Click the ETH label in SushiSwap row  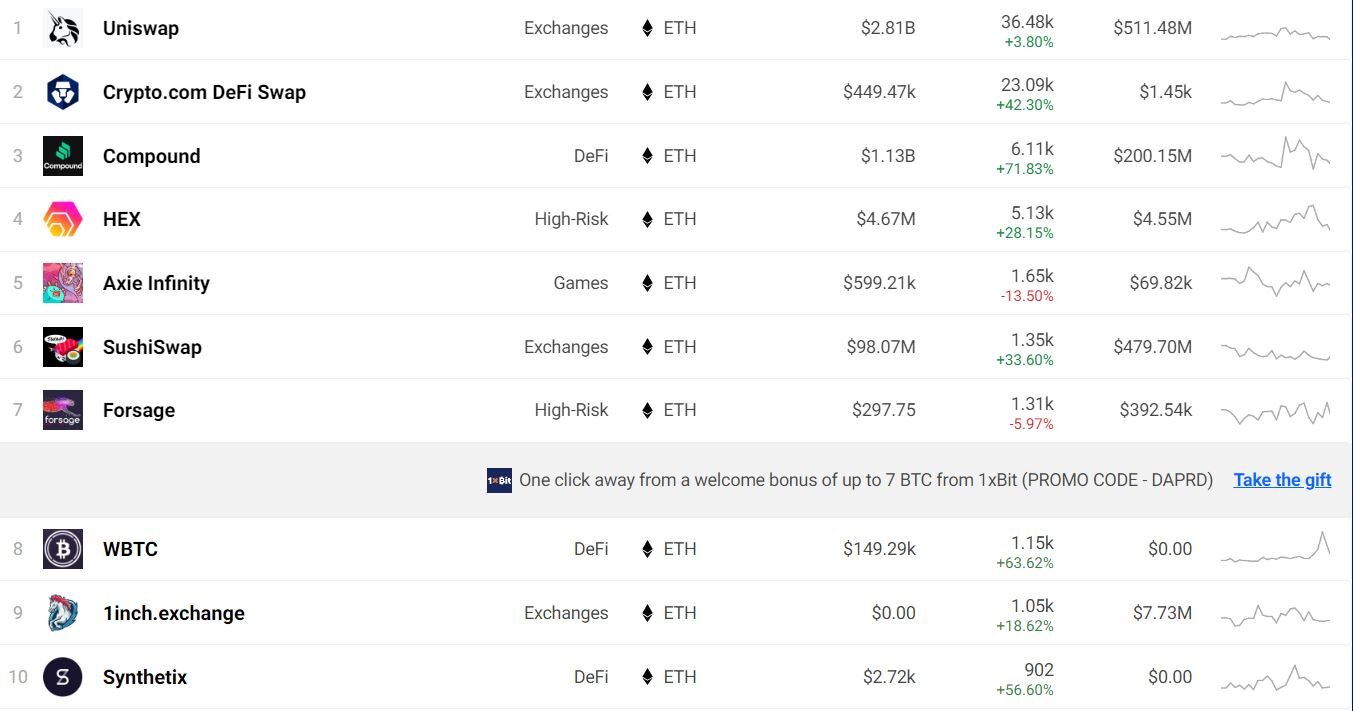(x=679, y=347)
